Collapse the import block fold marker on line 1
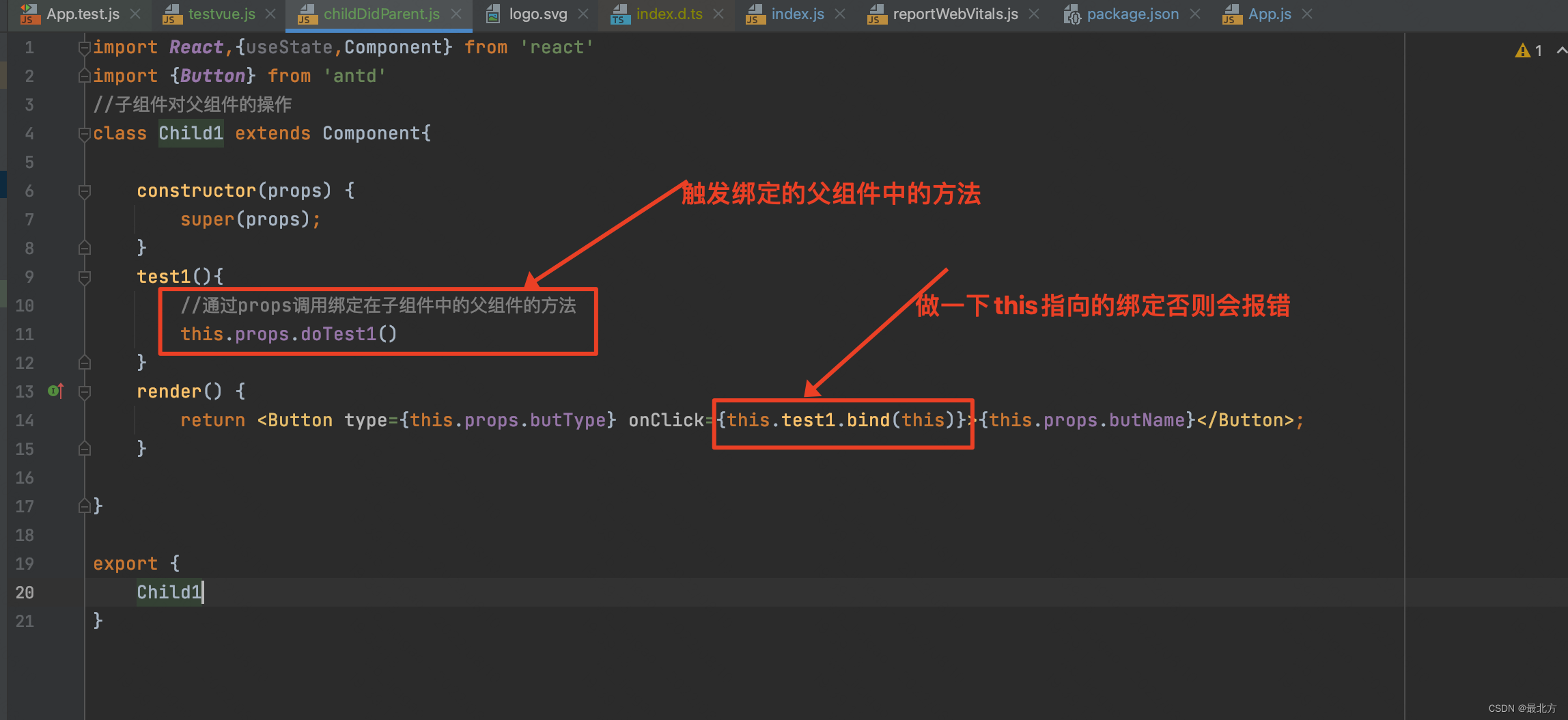 85,47
